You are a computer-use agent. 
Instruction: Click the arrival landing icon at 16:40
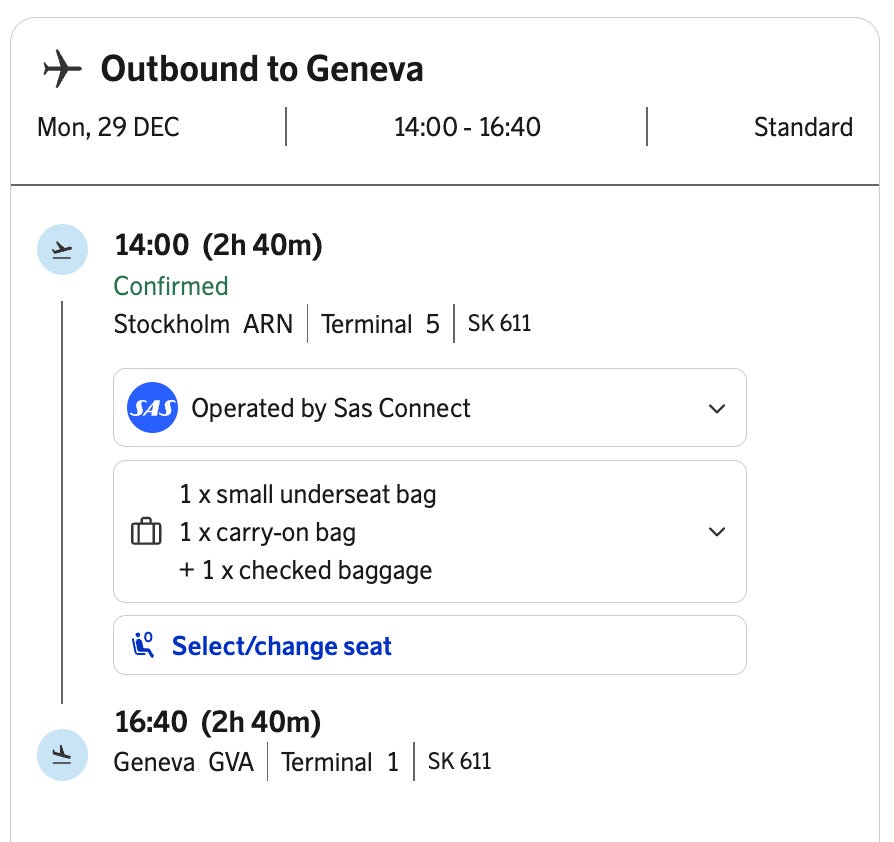(x=62, y=755)
